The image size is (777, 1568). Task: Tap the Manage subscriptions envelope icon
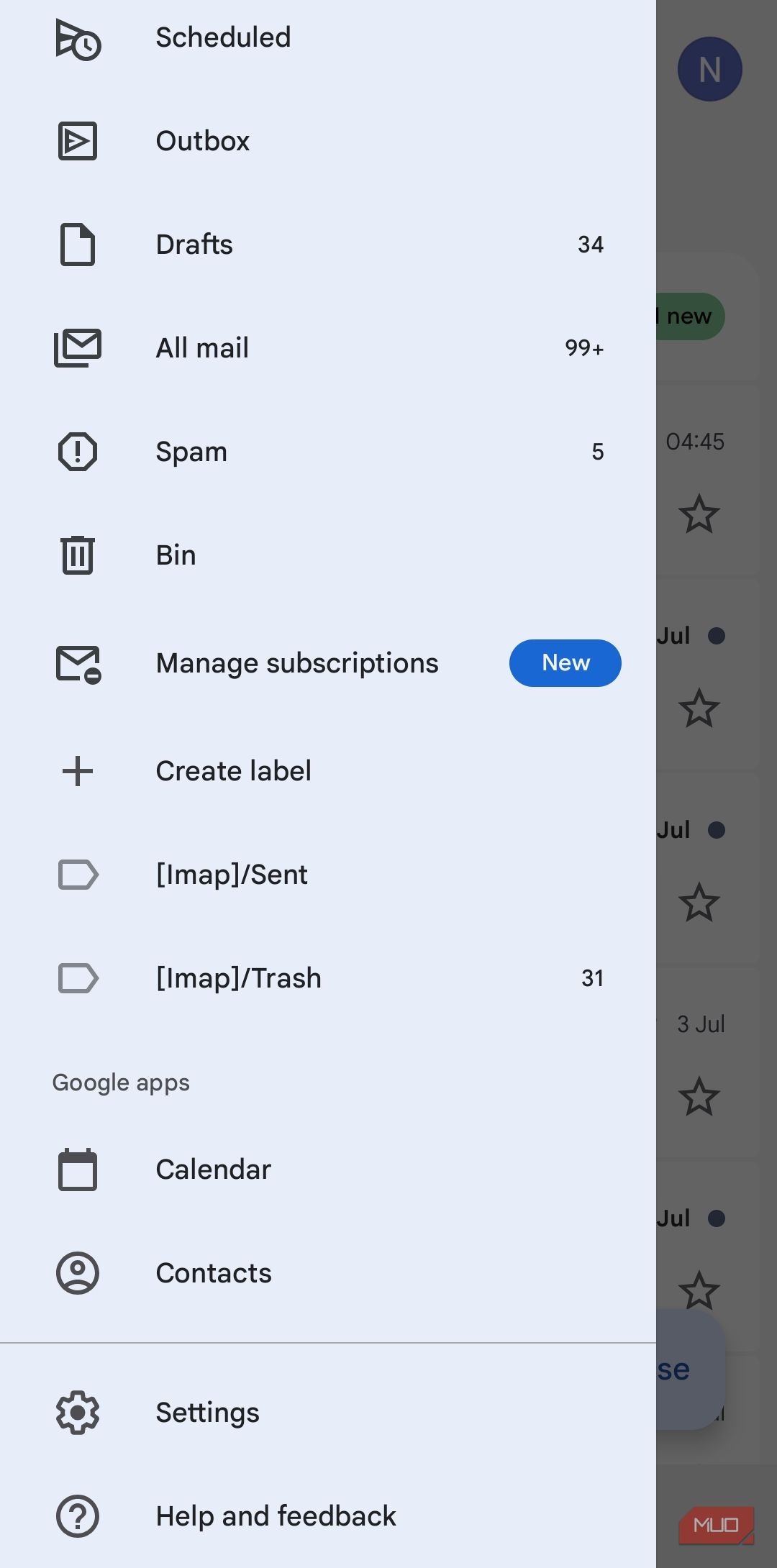(78, 664)
